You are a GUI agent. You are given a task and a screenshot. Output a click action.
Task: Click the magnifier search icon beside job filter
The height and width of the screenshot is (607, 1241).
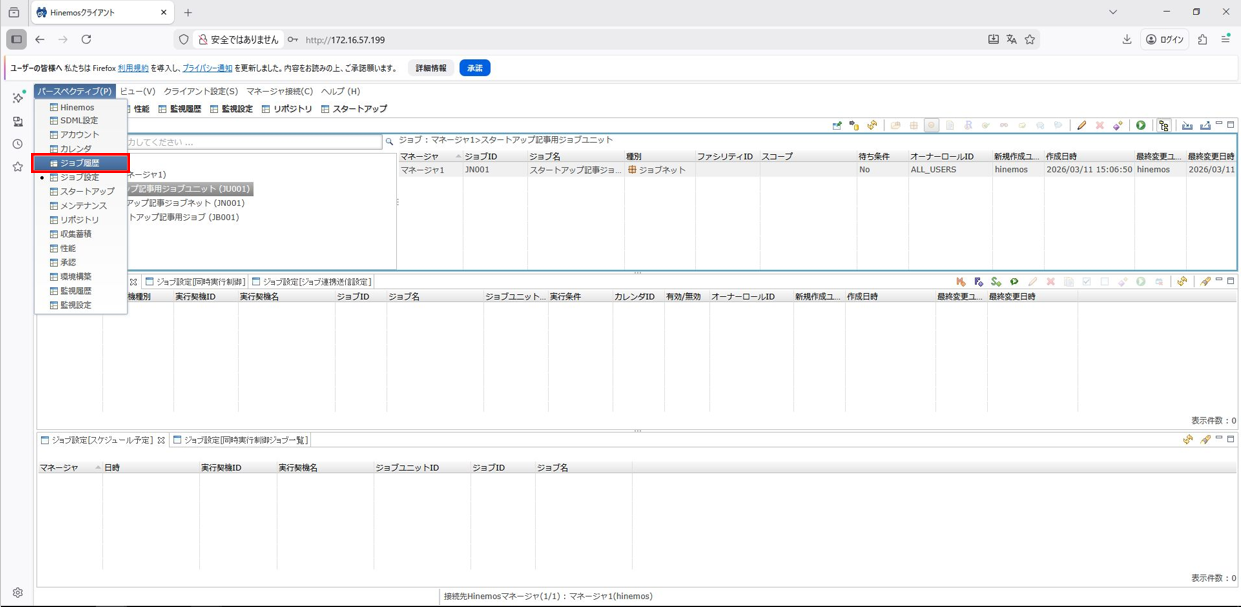[389, 142]
